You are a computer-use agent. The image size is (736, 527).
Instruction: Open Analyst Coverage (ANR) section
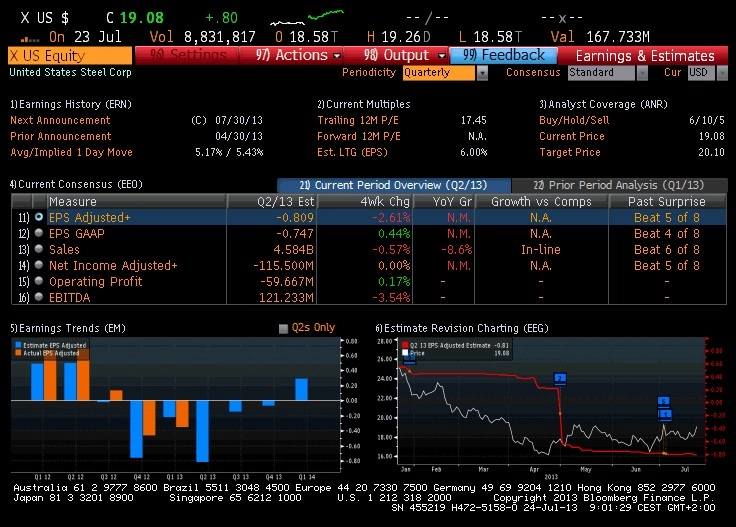click(603, 104)
